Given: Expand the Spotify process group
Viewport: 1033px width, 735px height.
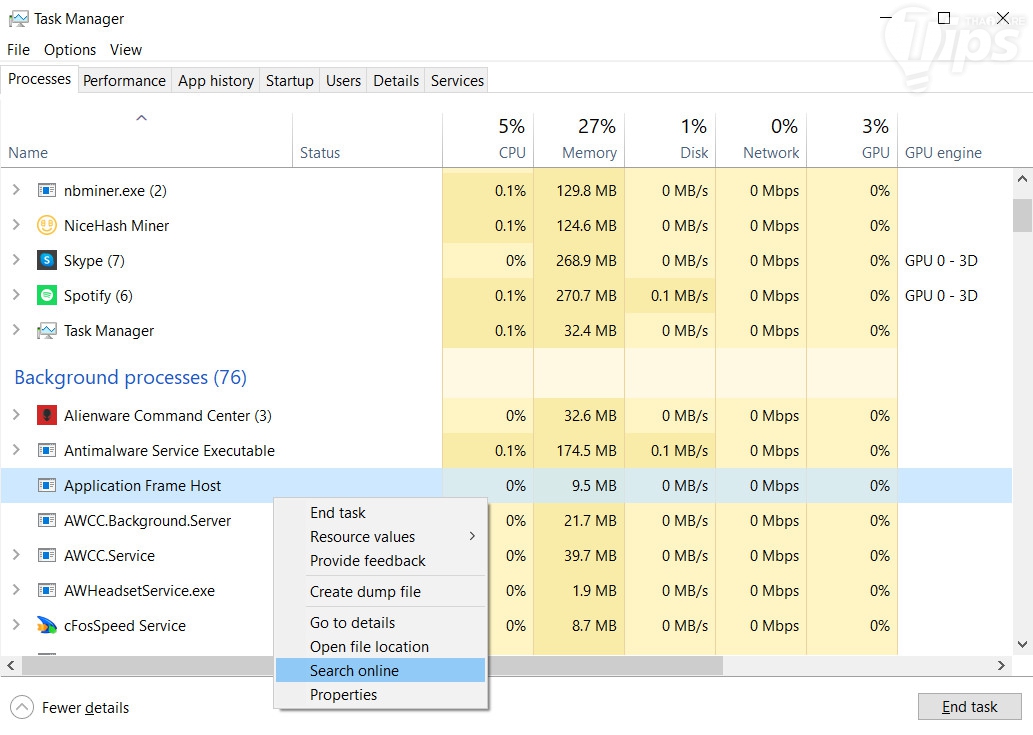Looking at the screenshot, I should click(x=16, y=296).
